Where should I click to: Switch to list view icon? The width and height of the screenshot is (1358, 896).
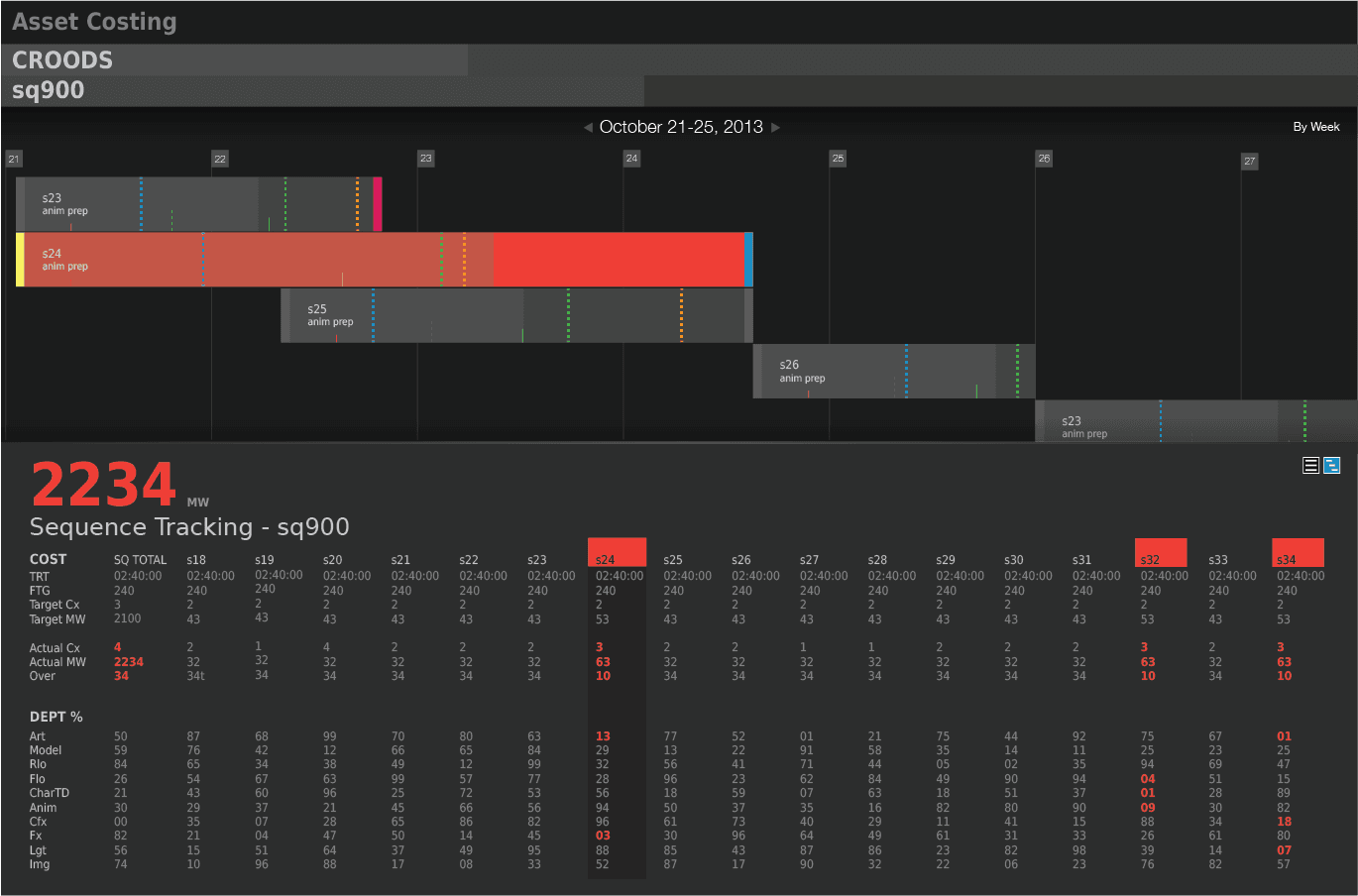tap(1310, 465)
